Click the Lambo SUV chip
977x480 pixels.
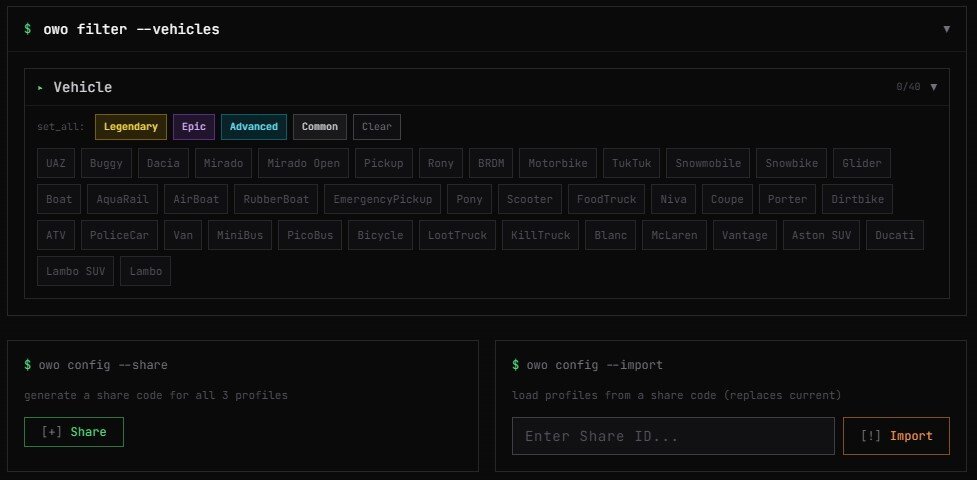pyautogui.click(x=75, y=271)
